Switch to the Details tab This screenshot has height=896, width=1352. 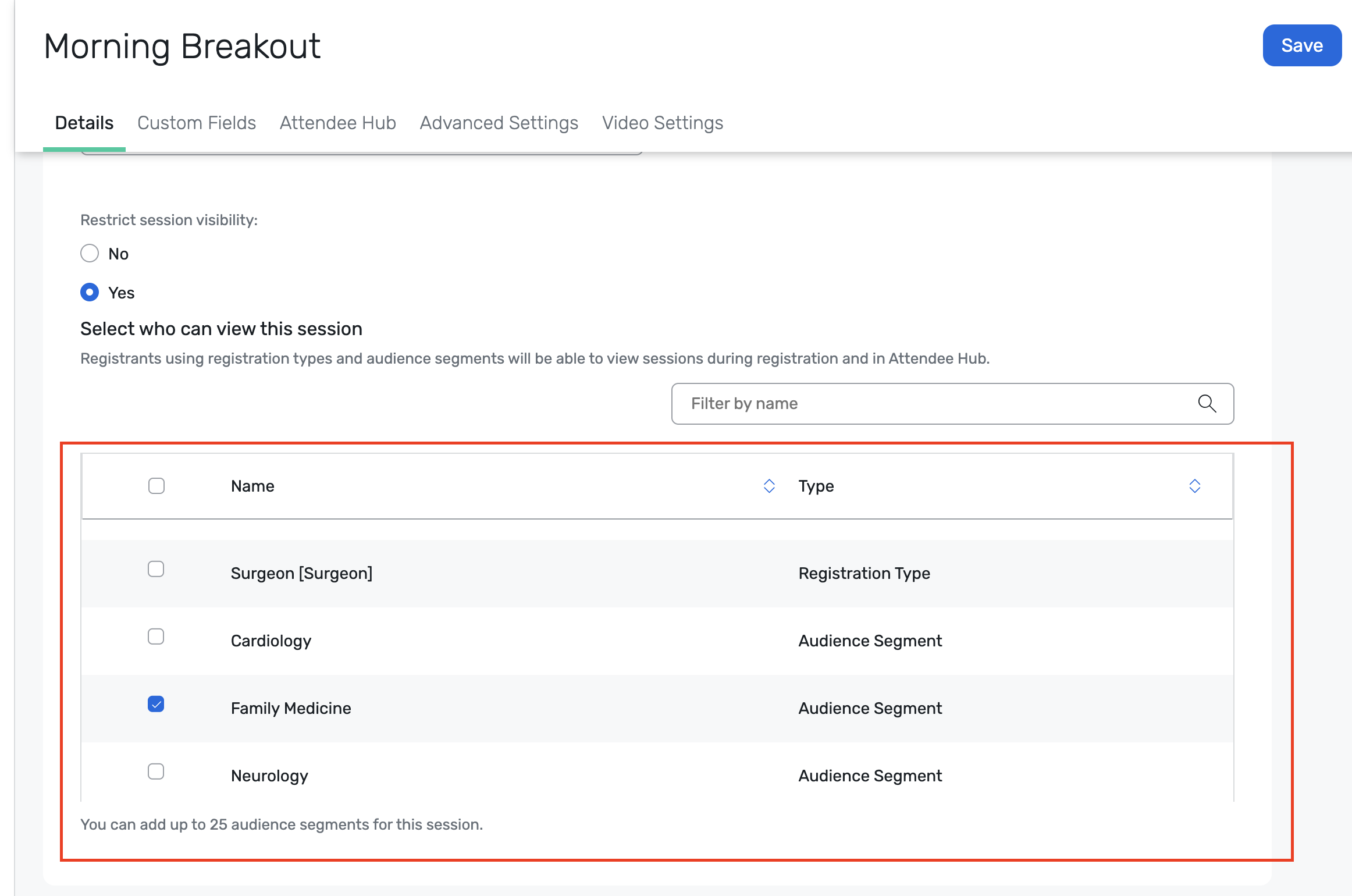[x=84, y=123]
